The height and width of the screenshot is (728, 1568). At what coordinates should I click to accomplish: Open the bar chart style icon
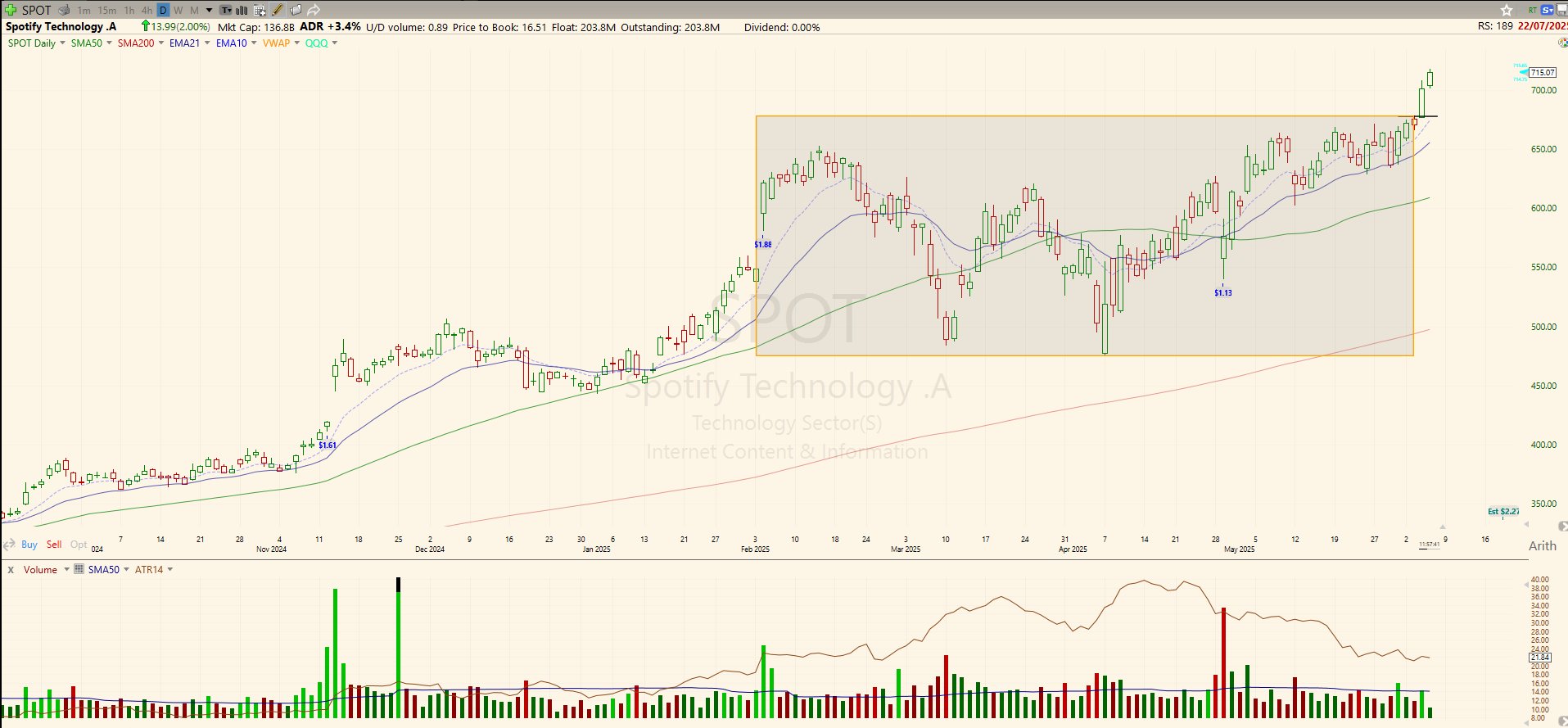(242, 11)
